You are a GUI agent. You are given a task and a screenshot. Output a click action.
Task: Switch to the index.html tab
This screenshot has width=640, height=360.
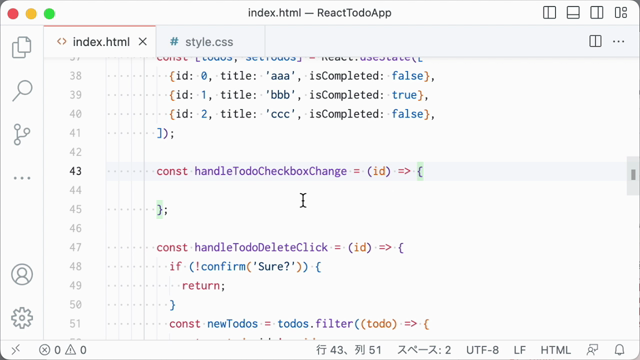point(101,42)
